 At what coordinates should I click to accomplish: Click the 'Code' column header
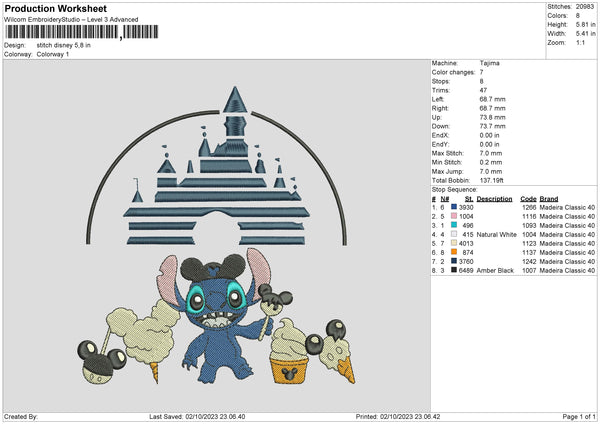coord(528,199)
